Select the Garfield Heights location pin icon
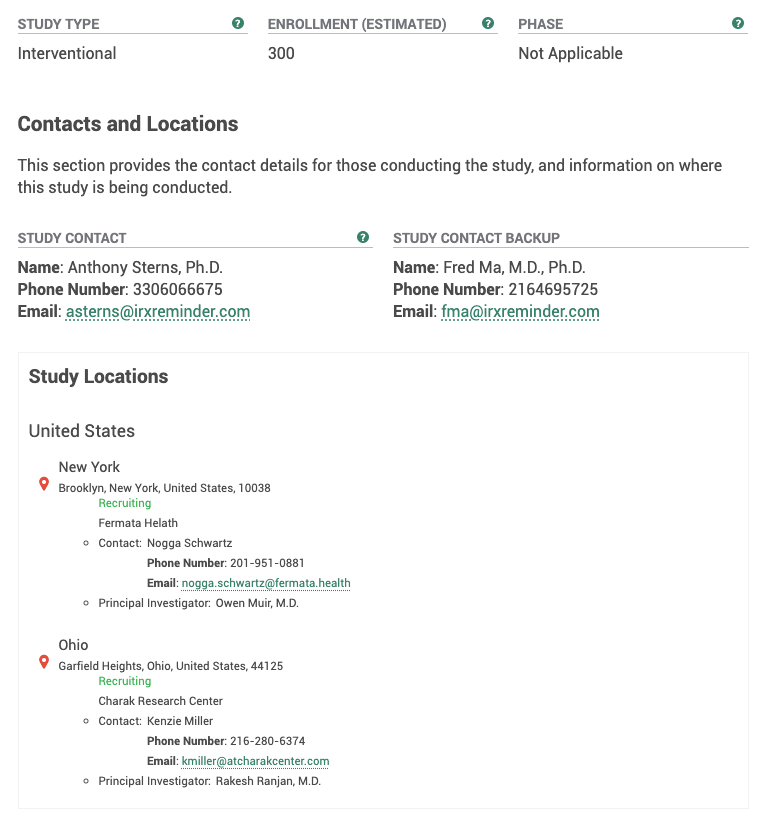This screenshot has height=818, width=765. pyautogui.click(x=44, y=662)
